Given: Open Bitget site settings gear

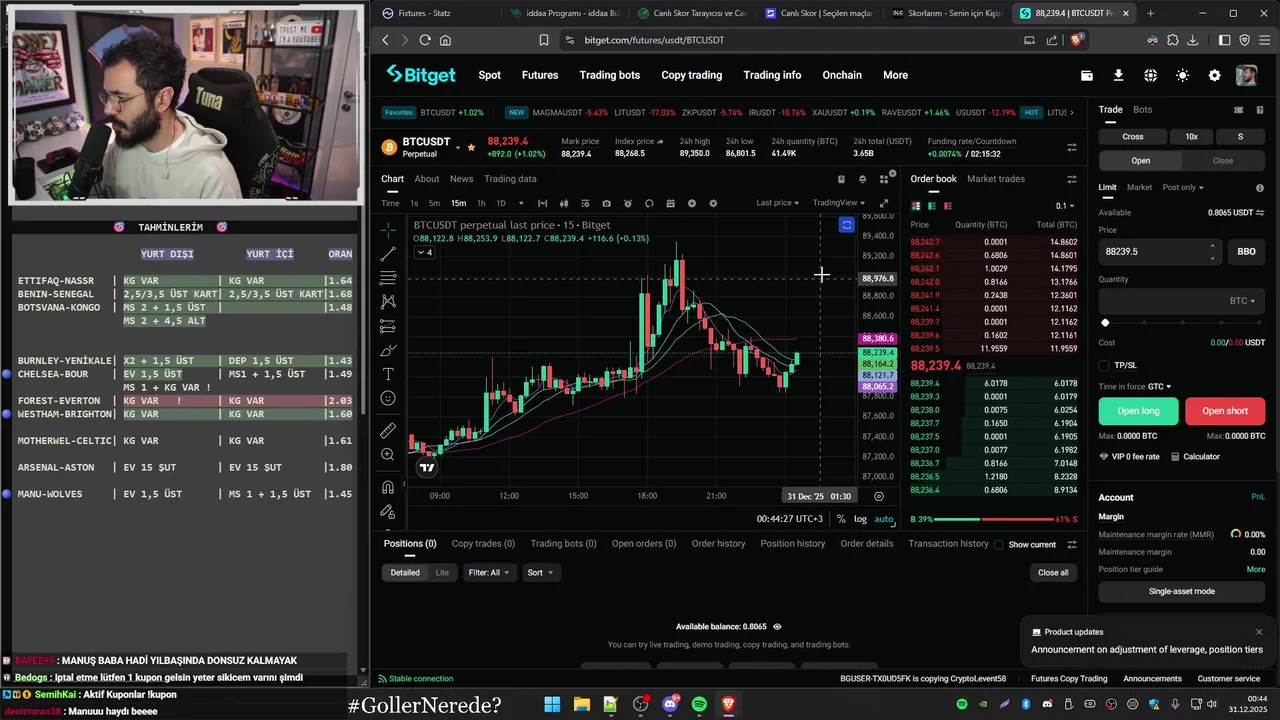Looking at the screenshot, I should pos(1215,75).
